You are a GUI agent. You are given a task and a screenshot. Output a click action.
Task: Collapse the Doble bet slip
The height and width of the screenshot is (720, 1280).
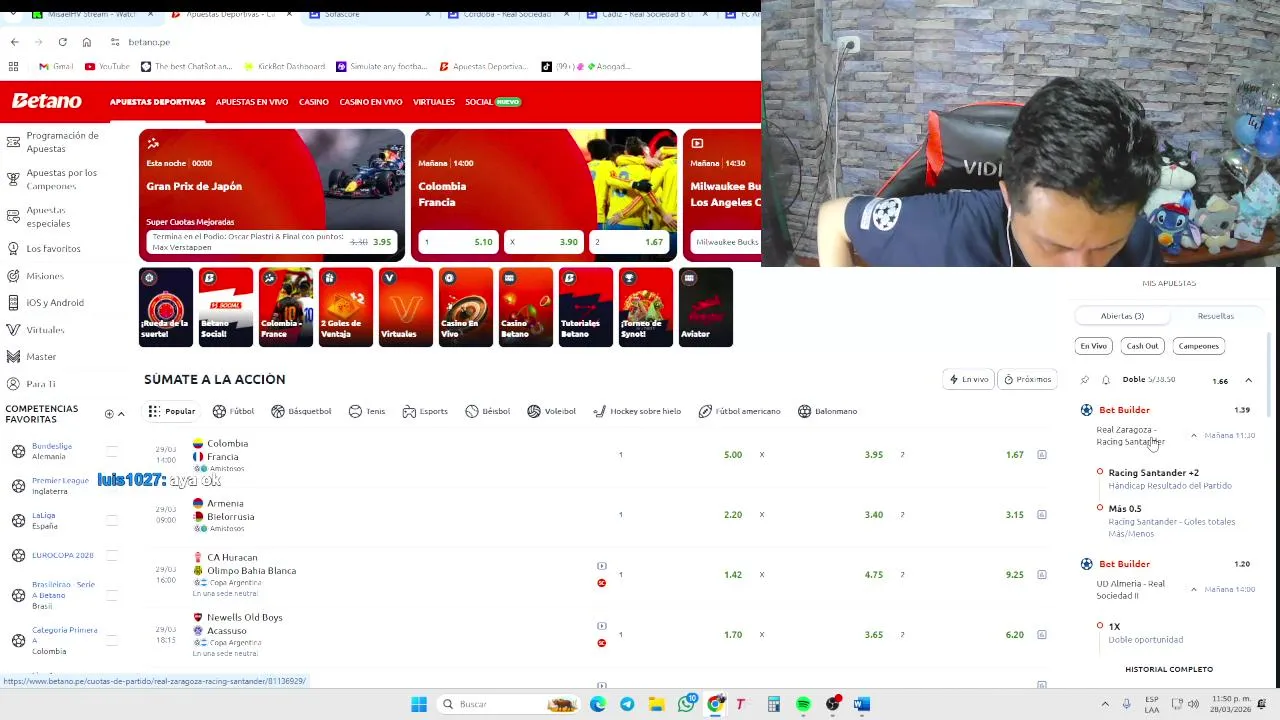[x=1248, y=380]
